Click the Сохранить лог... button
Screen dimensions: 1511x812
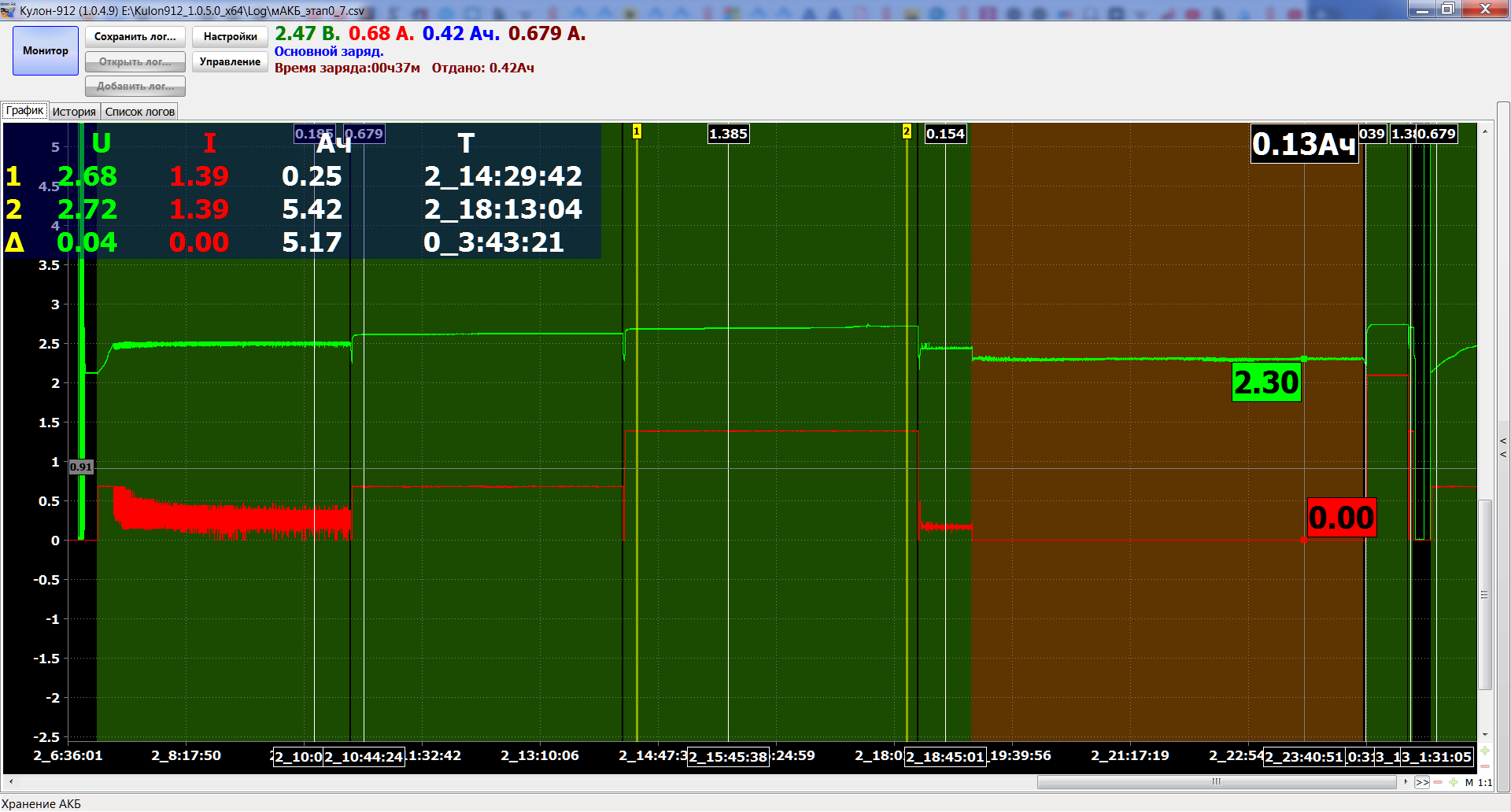click(135, 37)
